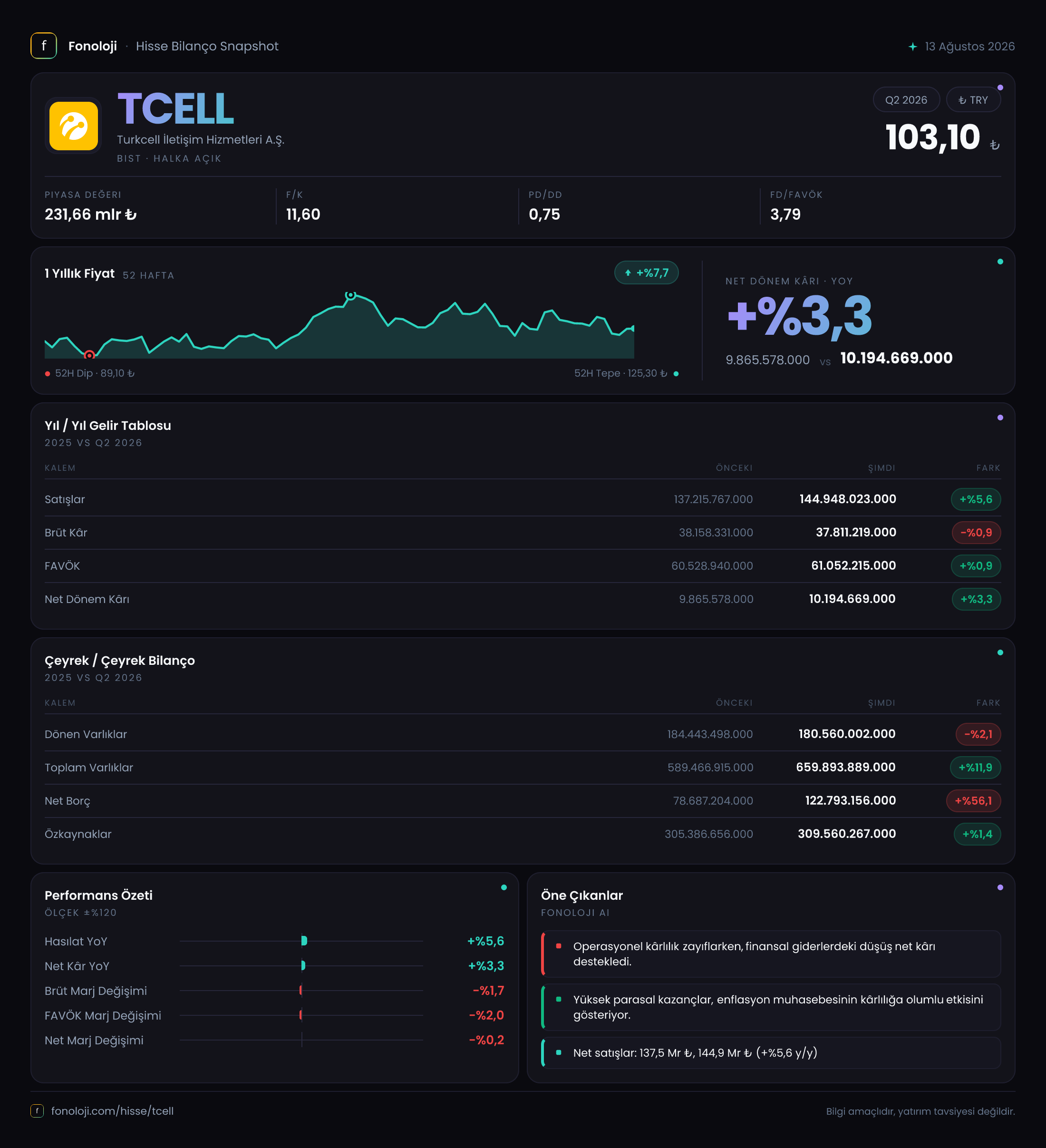
Task: Click the 231,66 mlr market value
Action: coord(90,214)
